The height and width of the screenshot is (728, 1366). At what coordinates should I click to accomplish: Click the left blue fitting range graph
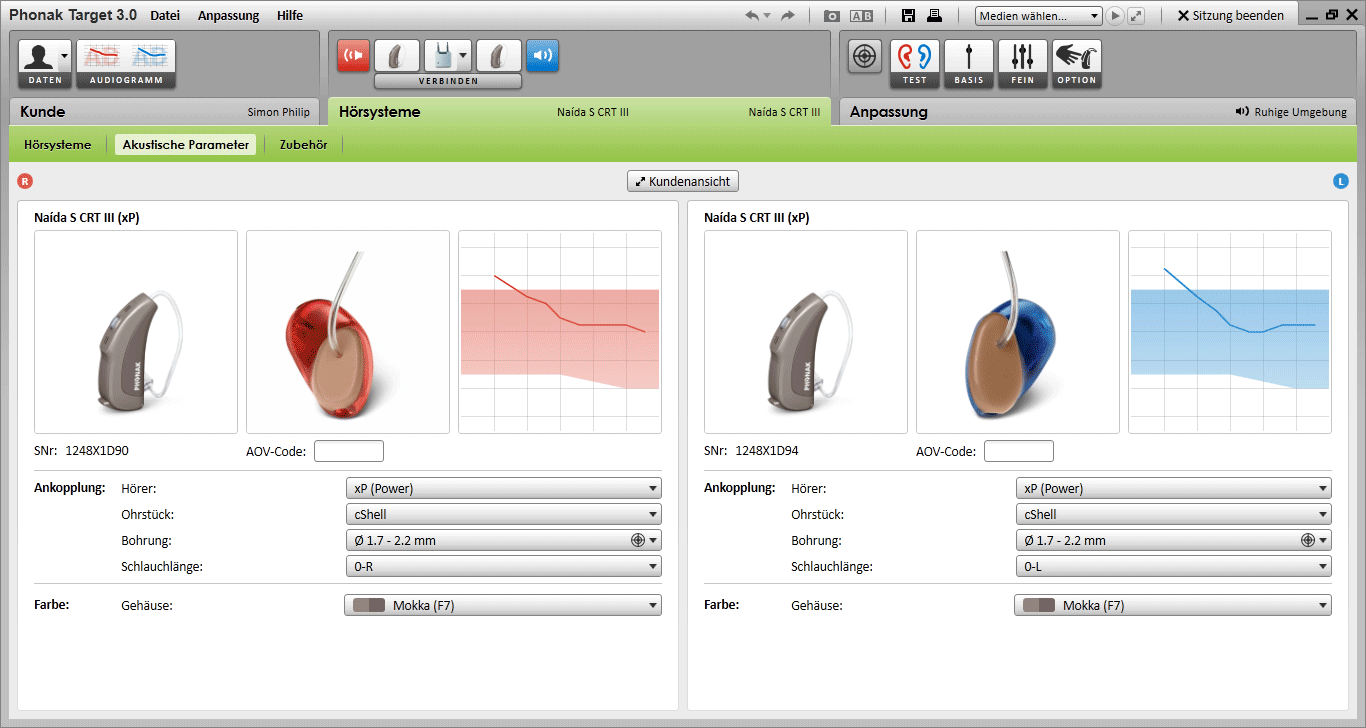point(1230,332)
